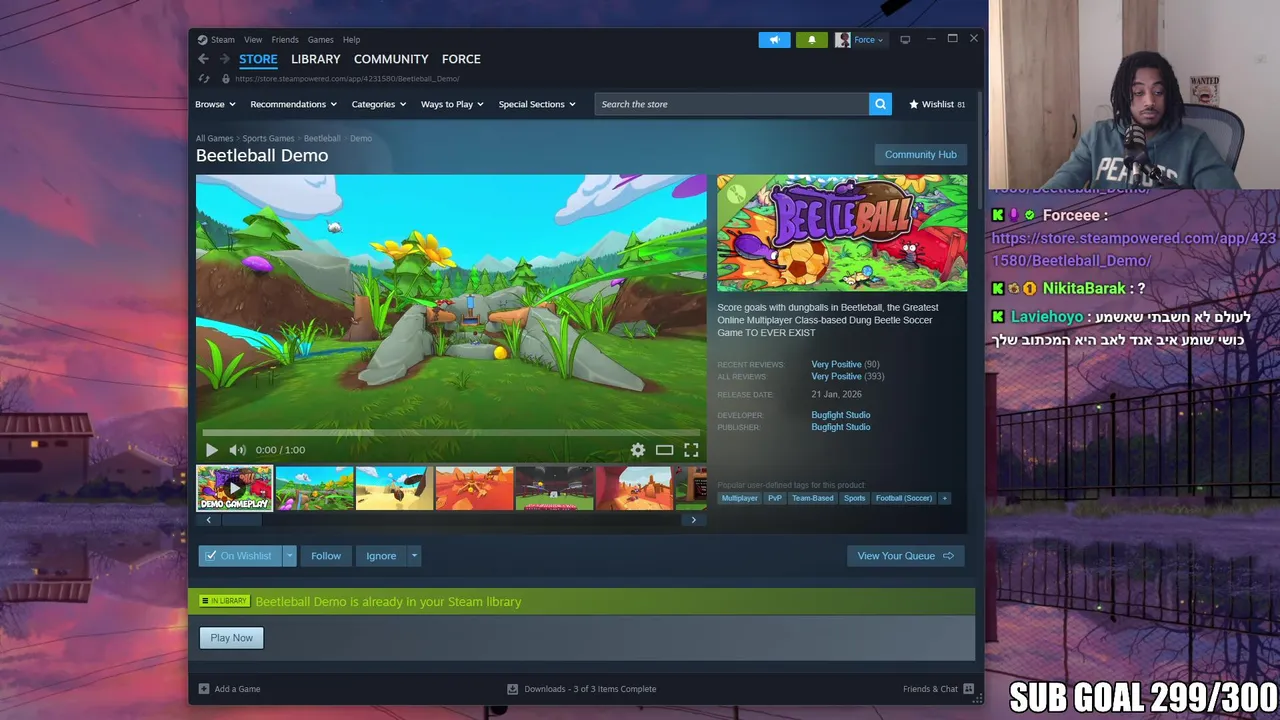Click the lock icon beside URL
Viewport: 1280px width, 720px height.
(x=226, y=78)
